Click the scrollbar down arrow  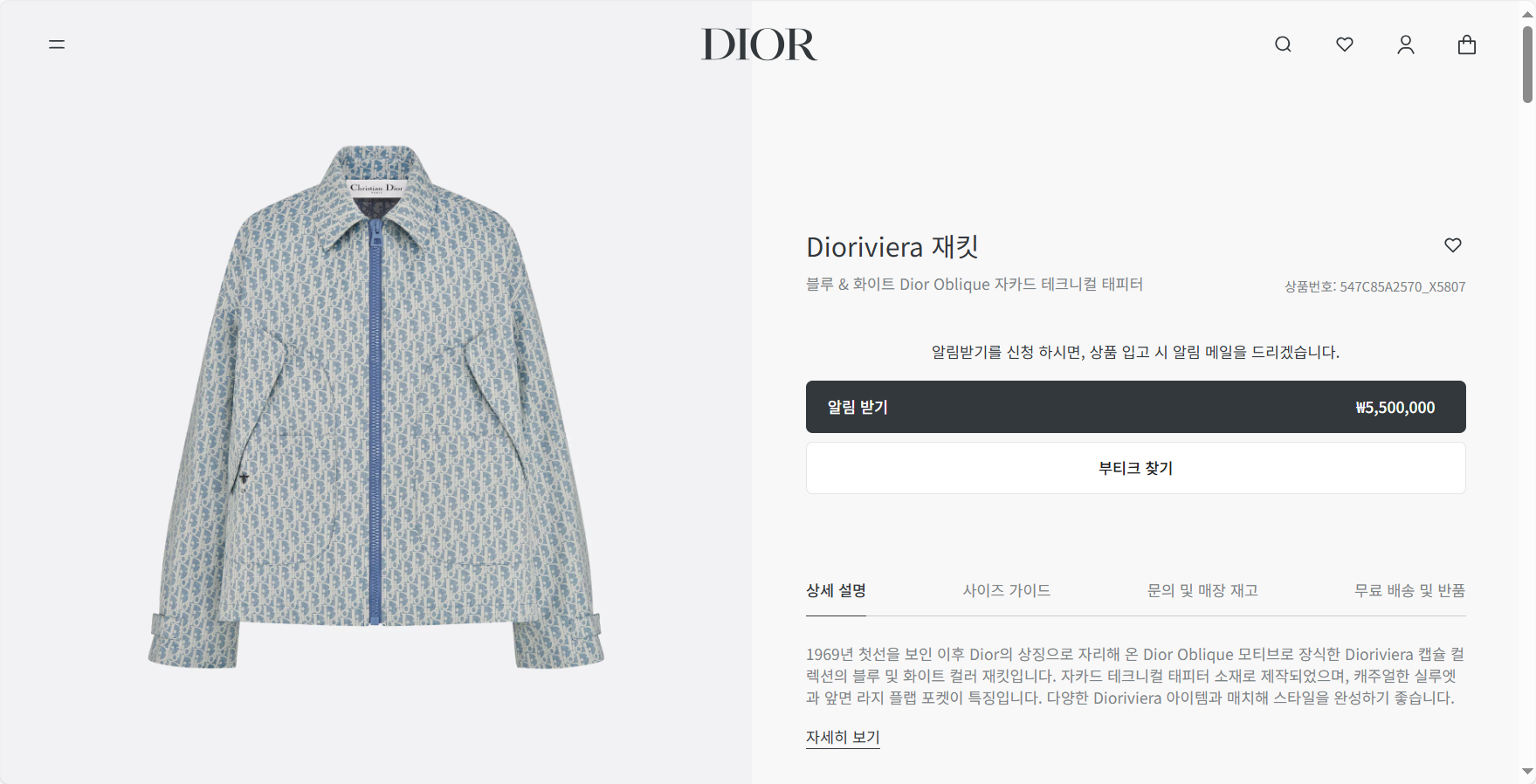point(1527,772)
